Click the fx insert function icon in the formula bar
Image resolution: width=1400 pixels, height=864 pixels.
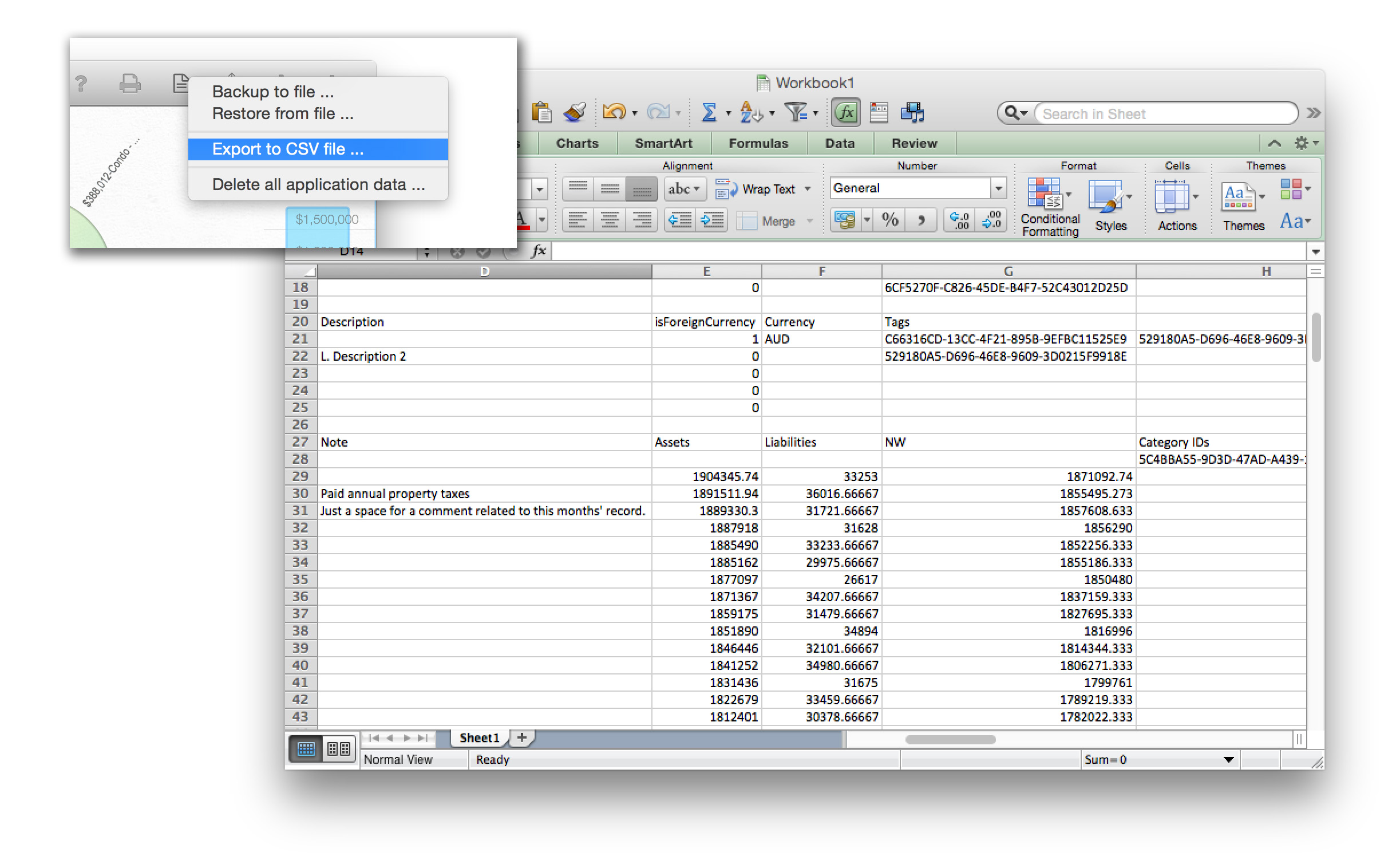539,251
